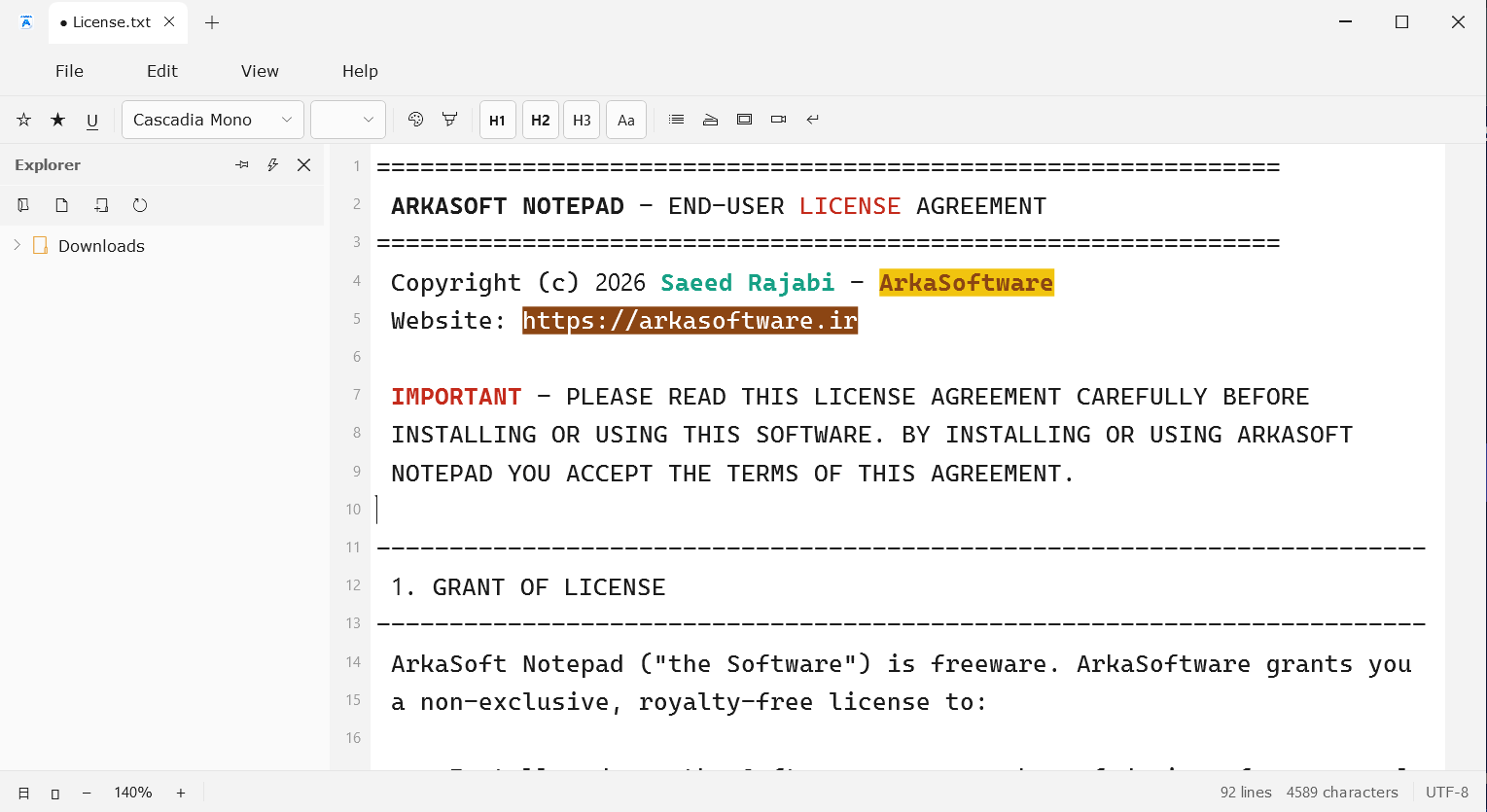The height and width of the screenshot is (812, 1487).
Task: Toggle underline formatting
Action: (92, 121)
